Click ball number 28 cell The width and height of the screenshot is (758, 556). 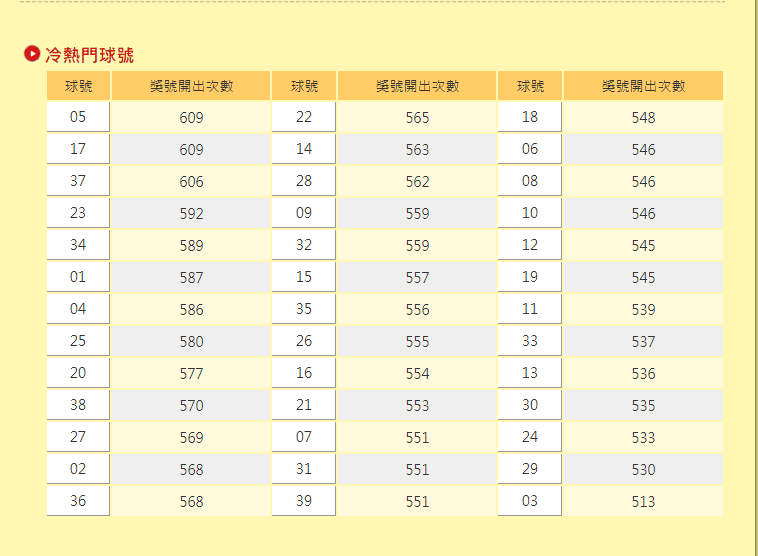pyautogui.click(x=304, y=180)
